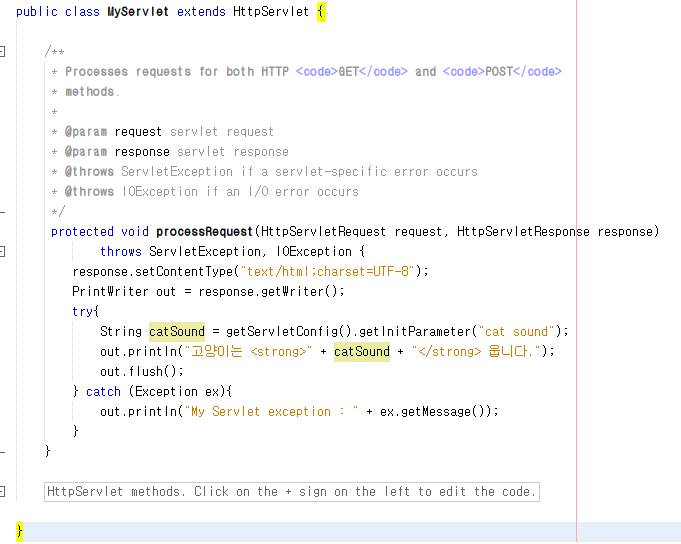Click '@param request' Javadoc tag line
The width and height of the screenshot is (681, 544).
[x=169, y=132]
